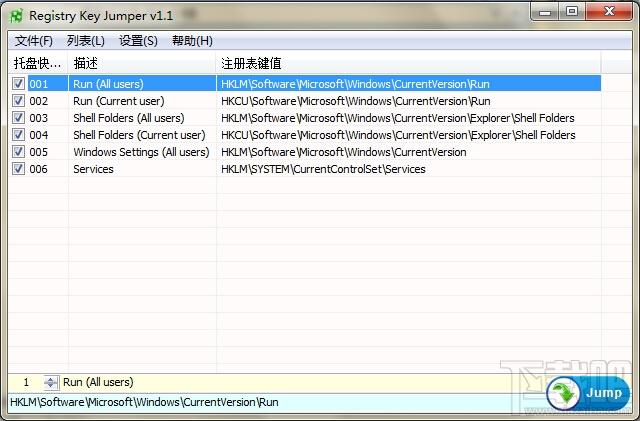Sort by the 注册表键值 column header
Image resolution: width=640 pixels, height=421 pixels.
(408, 63)
